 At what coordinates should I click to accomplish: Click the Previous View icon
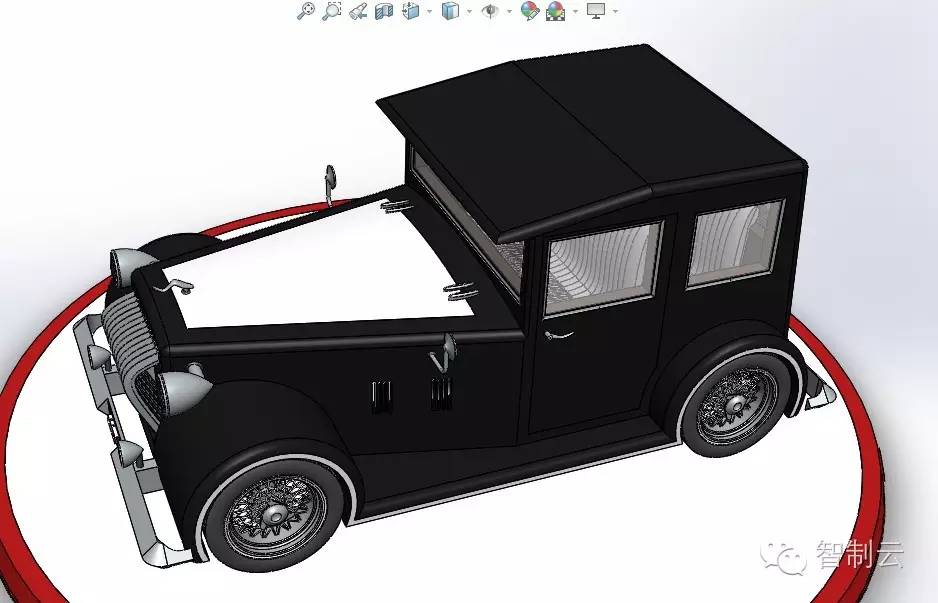(358, 11)
